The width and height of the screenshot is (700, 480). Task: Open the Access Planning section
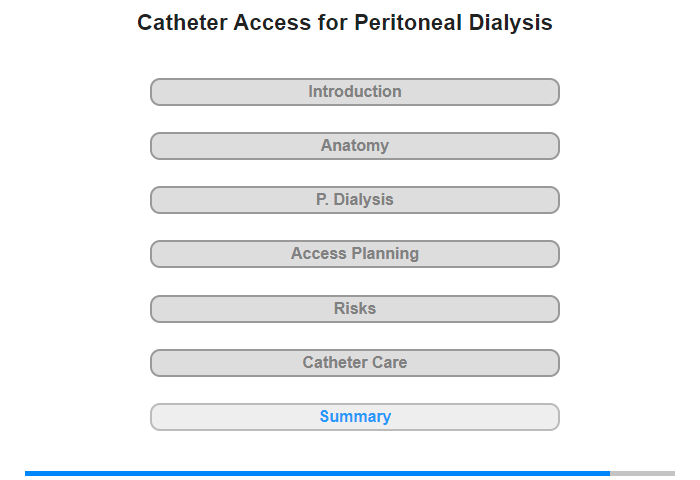coord(354,254)
